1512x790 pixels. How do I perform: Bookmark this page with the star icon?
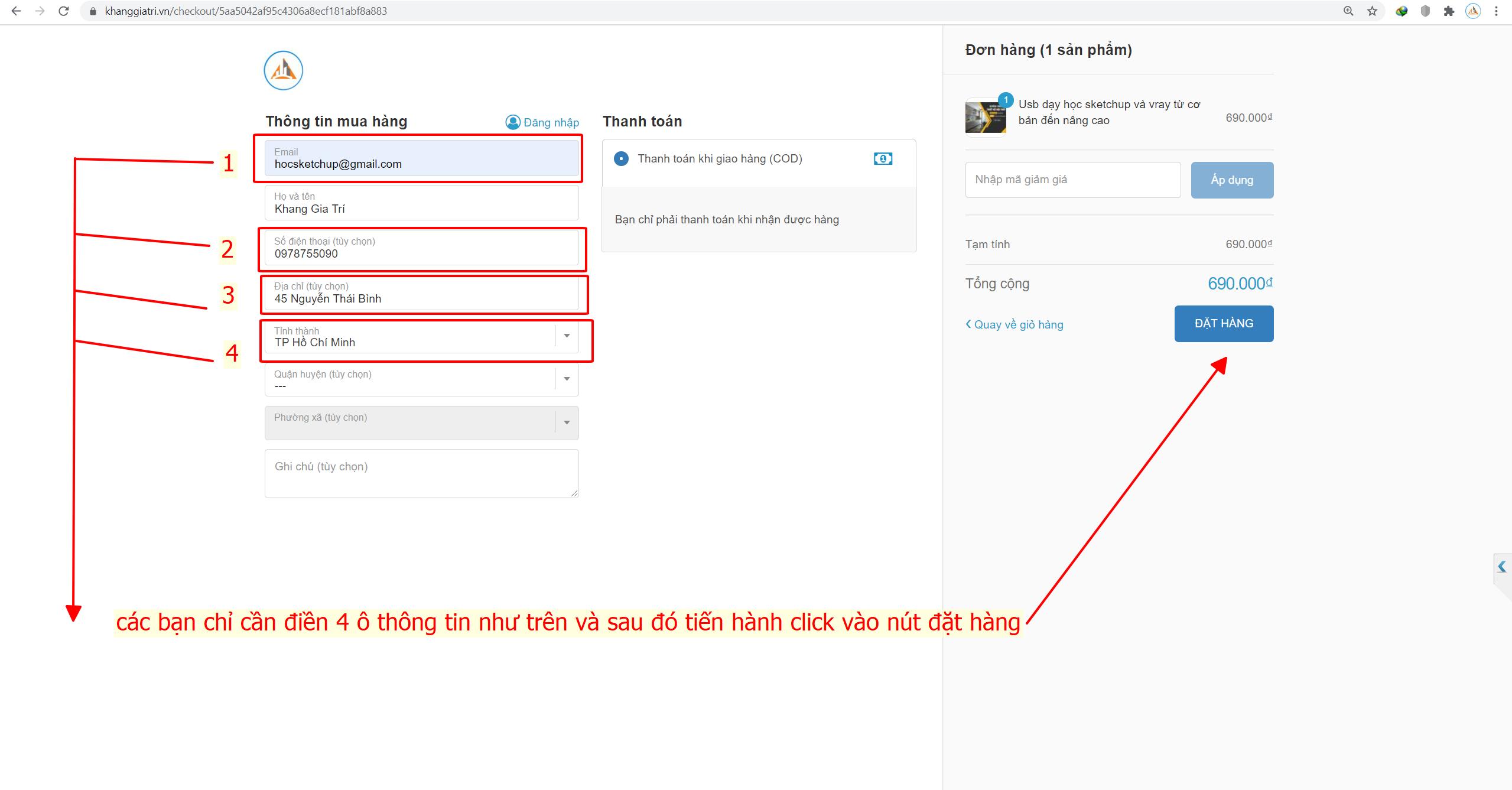click(x=1372, y=11)
